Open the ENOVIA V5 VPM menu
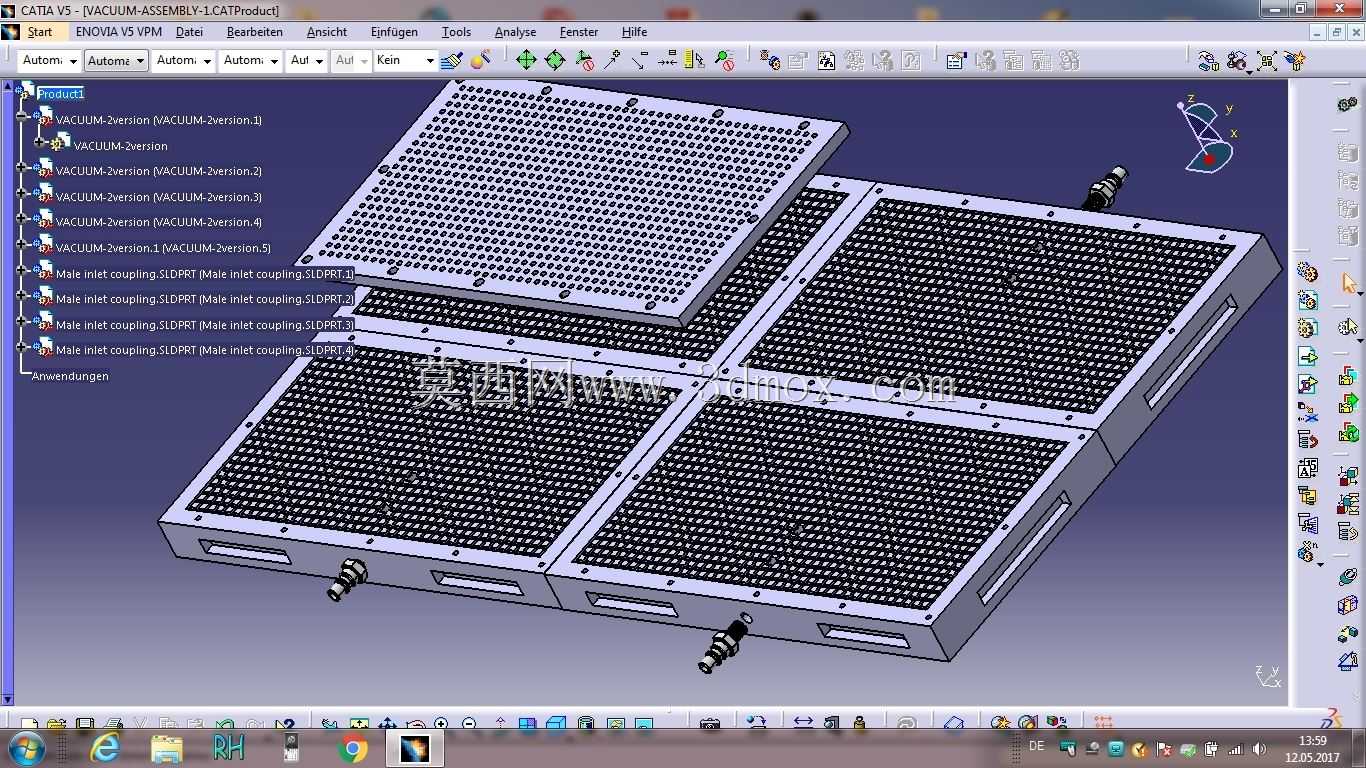The image size is (1366, 768). (x=118, y=32)
